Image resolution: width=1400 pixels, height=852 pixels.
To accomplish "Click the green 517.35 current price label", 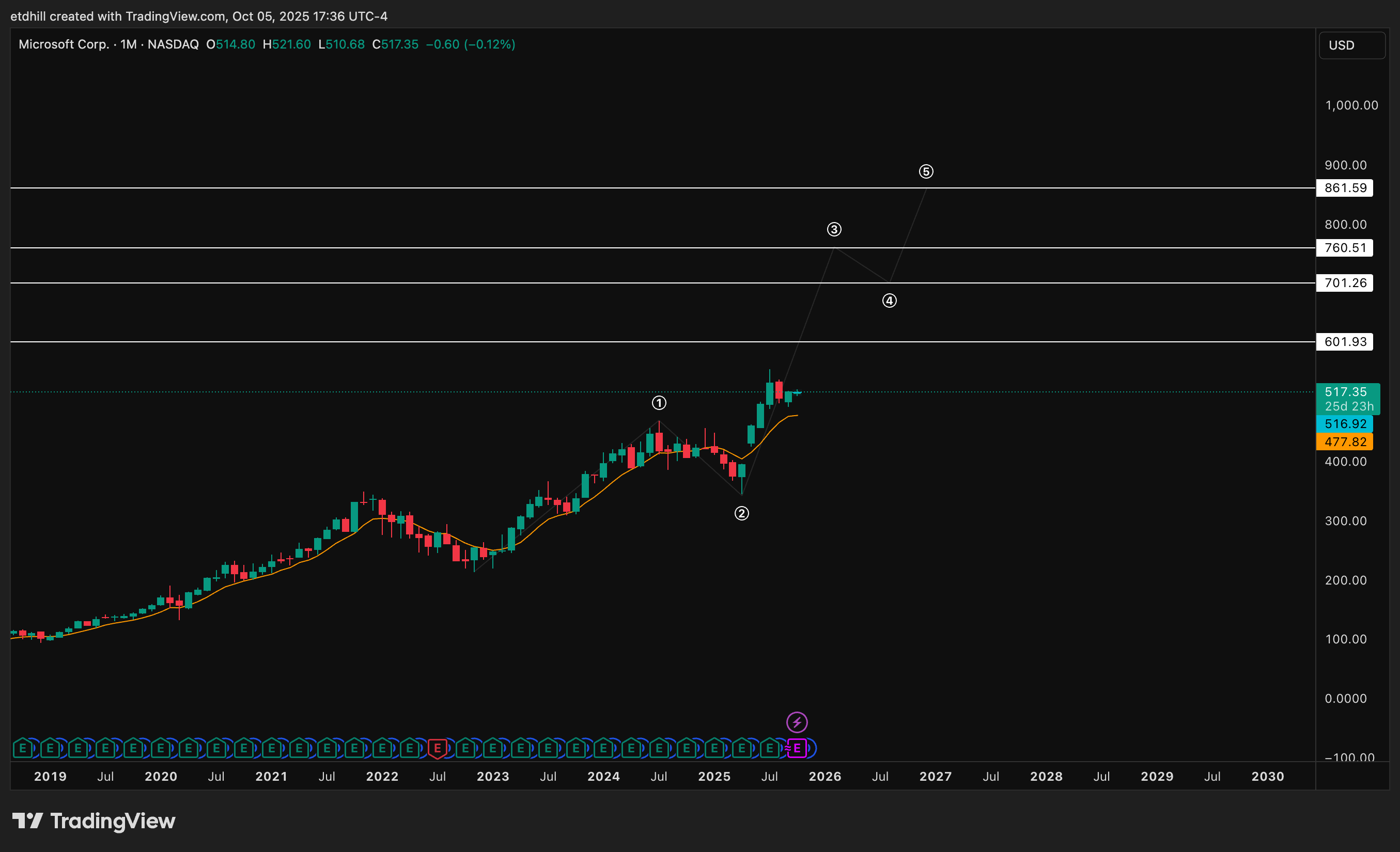I will 1347,392.
